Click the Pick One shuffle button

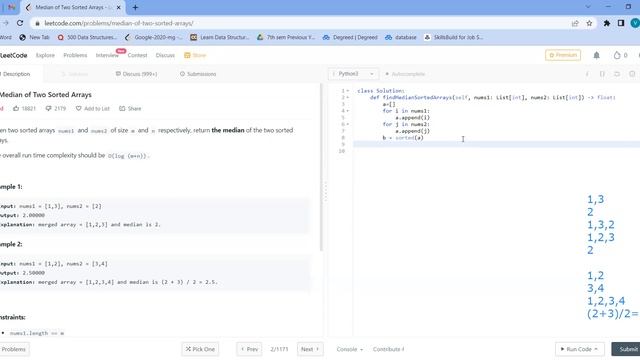(x=200, y=349)
